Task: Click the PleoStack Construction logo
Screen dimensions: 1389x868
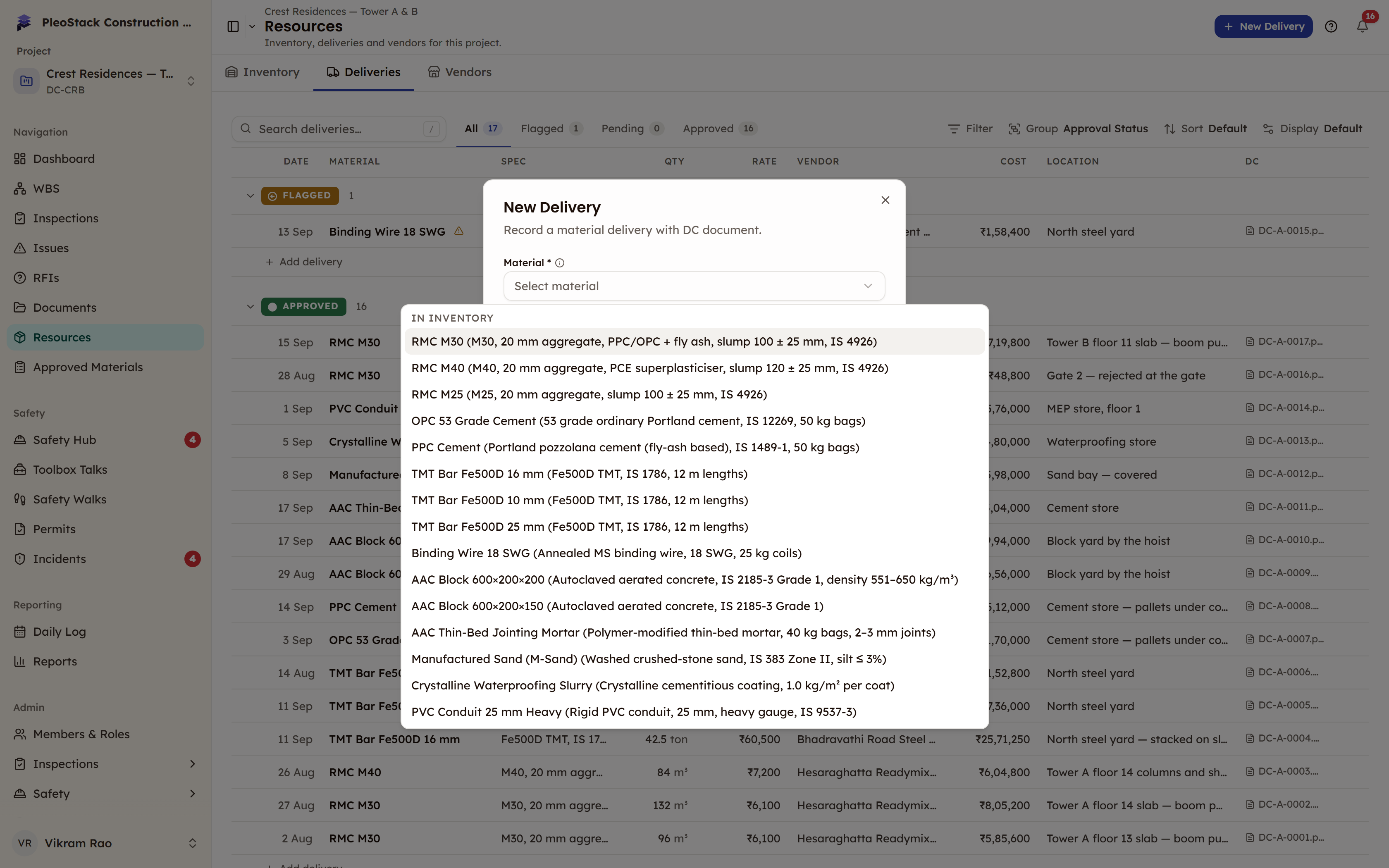Action: 24,22
